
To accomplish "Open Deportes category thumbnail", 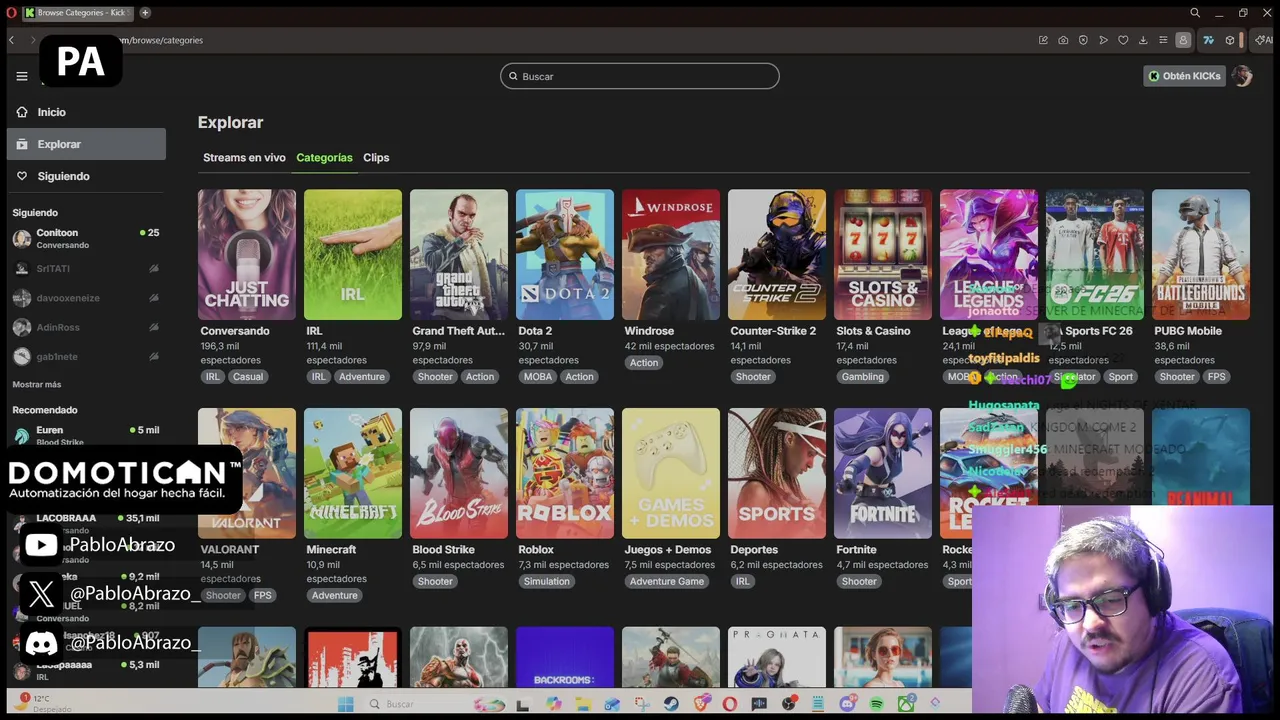I will (777, 473).
